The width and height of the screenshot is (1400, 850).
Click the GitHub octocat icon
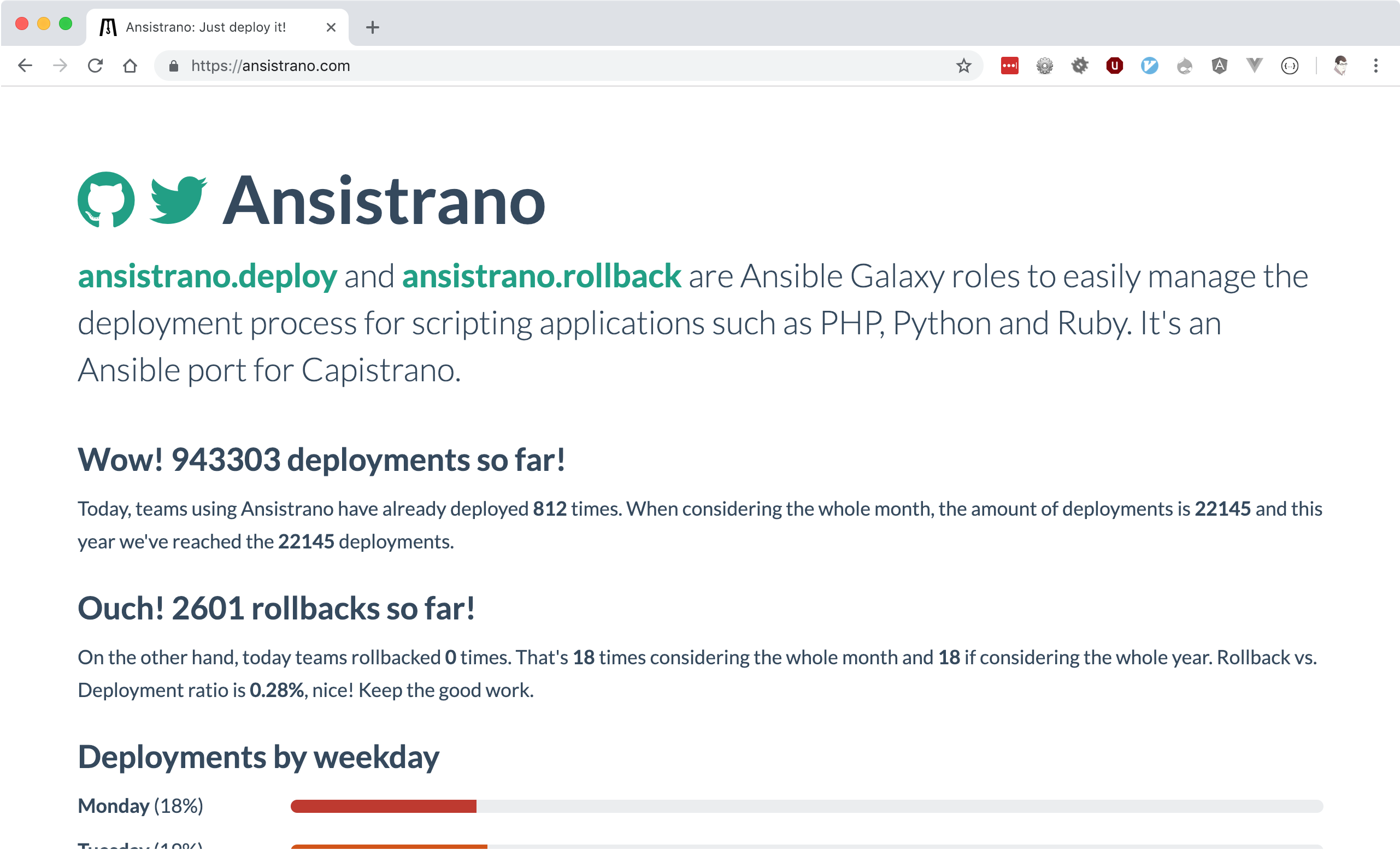(106, 199)
